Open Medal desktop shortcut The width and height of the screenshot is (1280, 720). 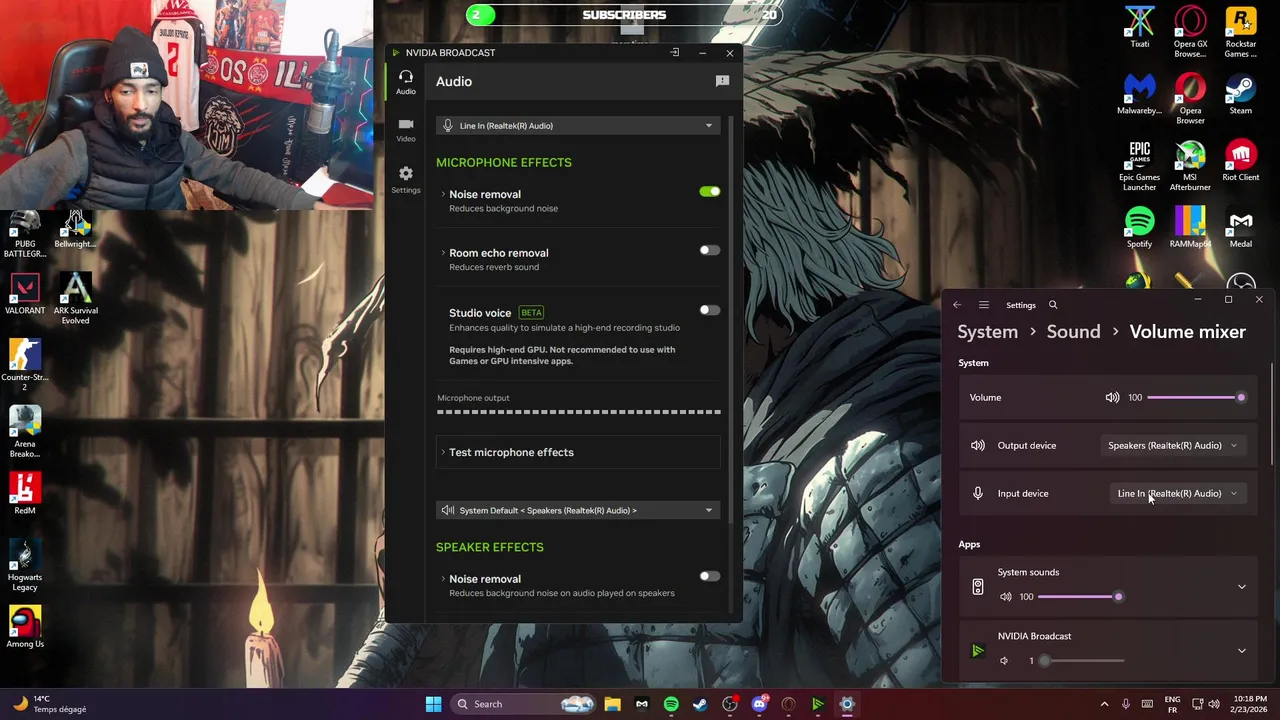click(1241, 228)
